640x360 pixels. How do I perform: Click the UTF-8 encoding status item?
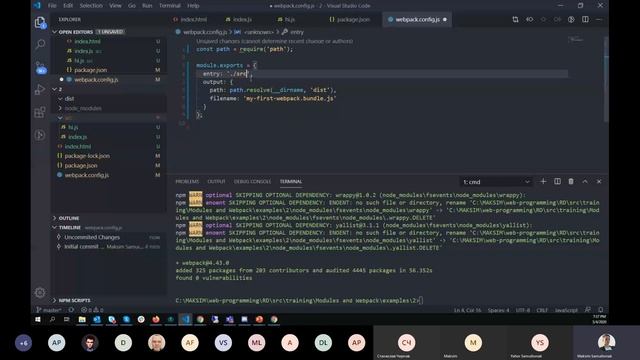[x=522, y=310]
